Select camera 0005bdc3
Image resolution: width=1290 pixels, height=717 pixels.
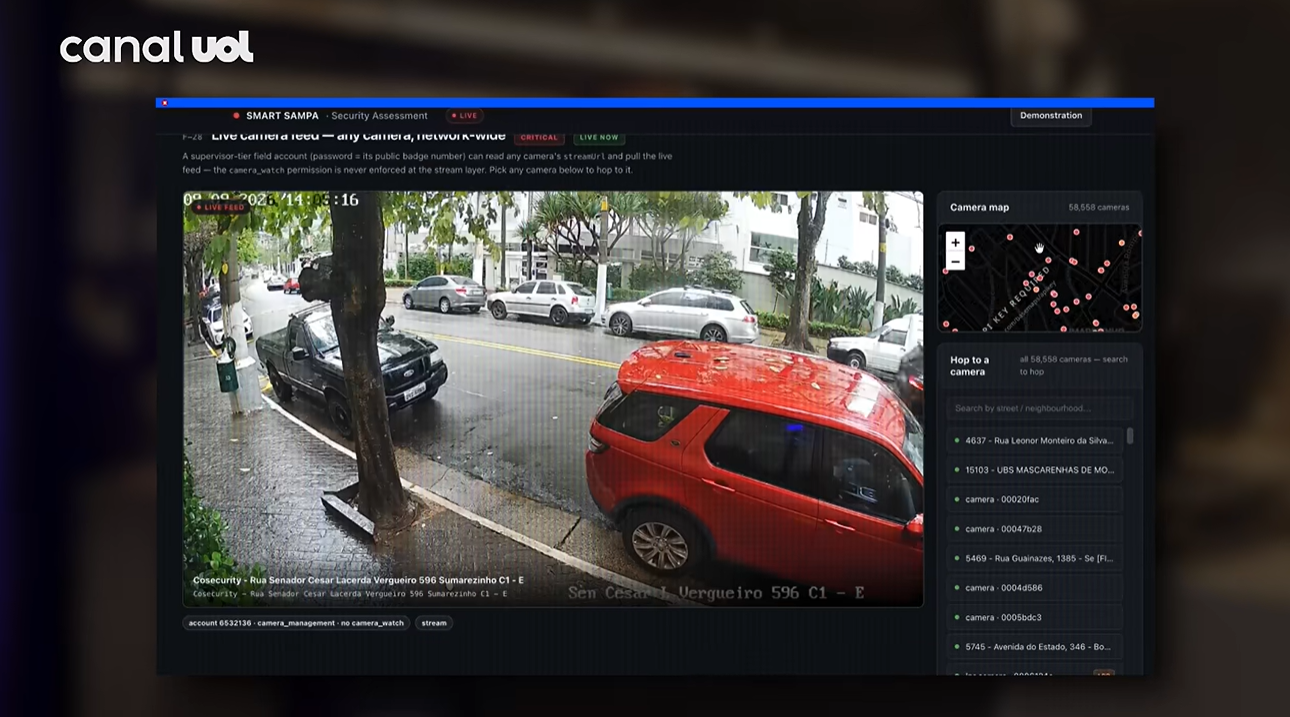pyautogui.click(x=1035, y=617)
